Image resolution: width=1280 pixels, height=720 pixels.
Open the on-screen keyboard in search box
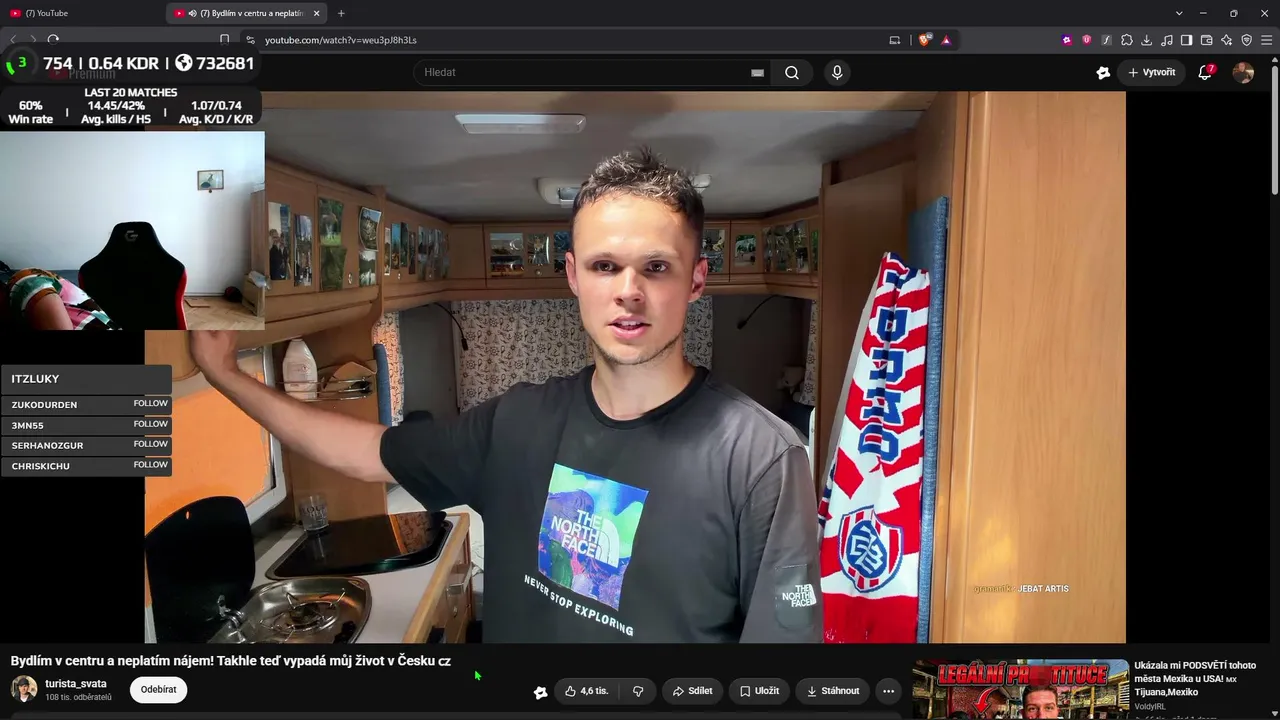pyautogui.click(x=757, y=72)
